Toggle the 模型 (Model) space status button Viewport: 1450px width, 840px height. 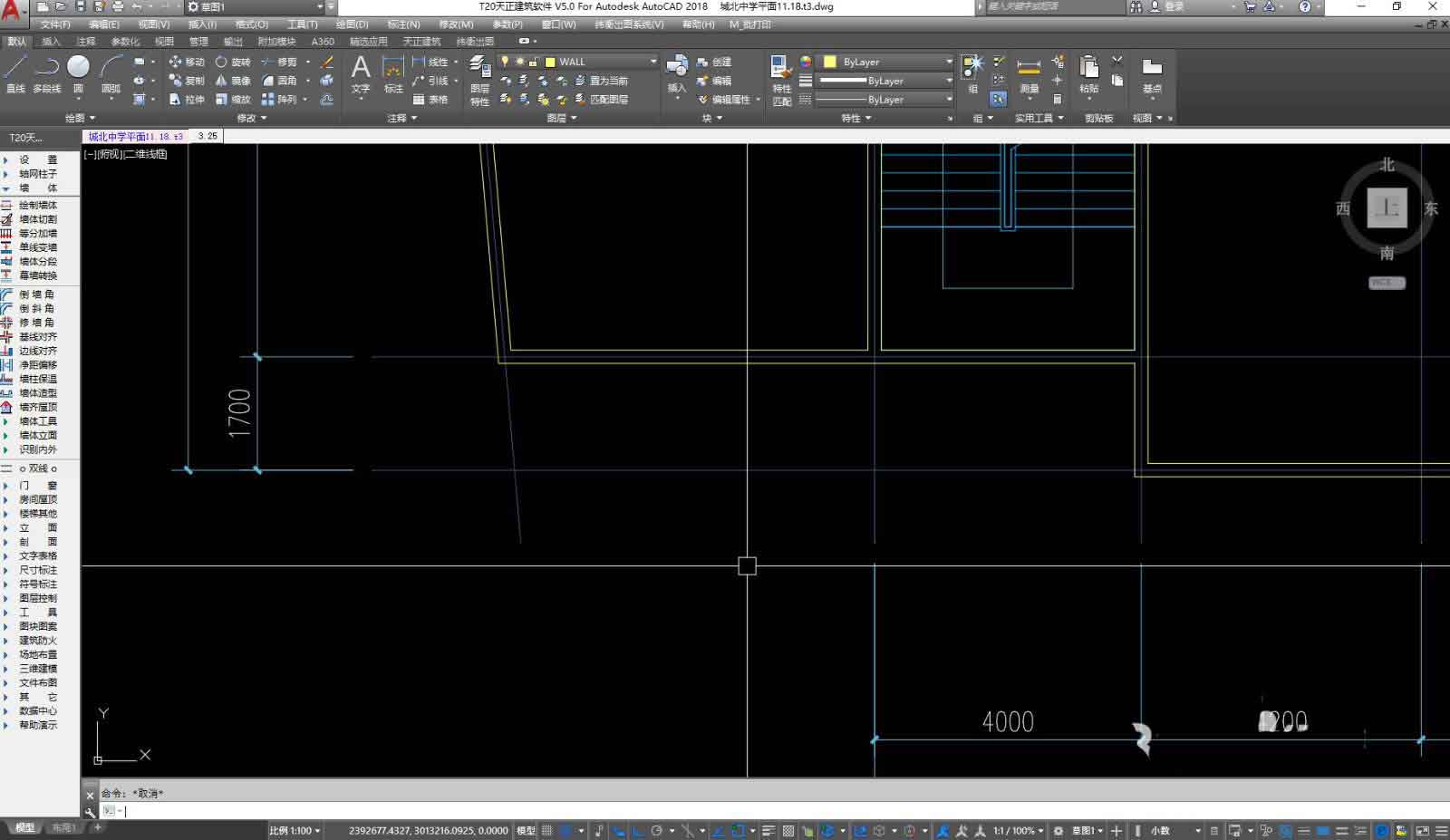[x=526, y=830]
